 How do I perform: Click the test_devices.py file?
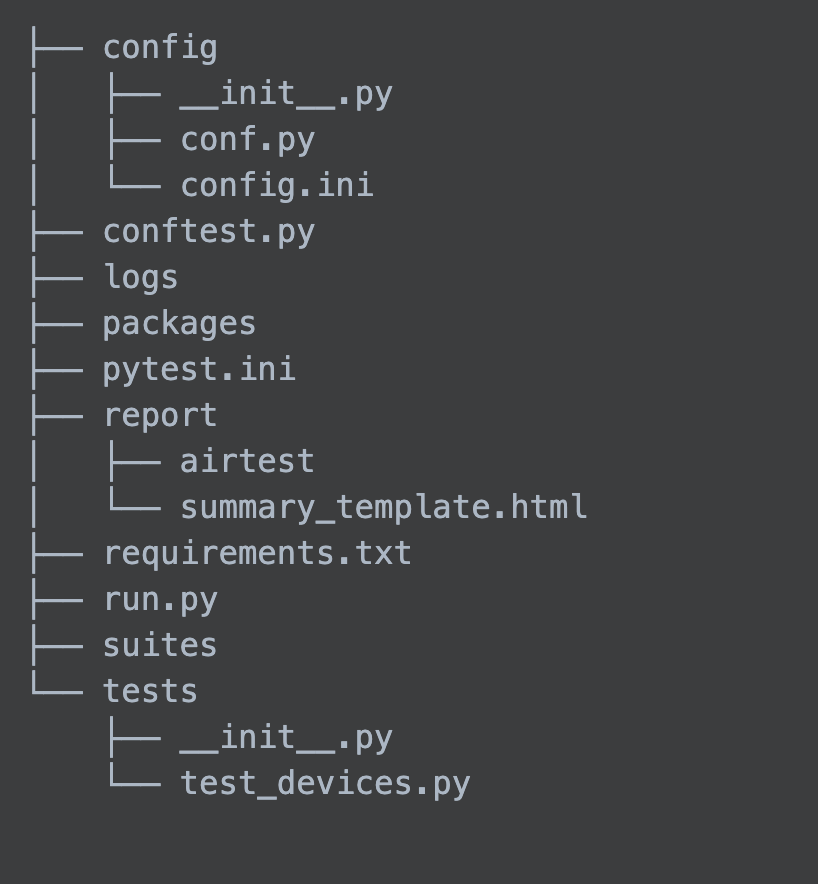pos(325,784)
